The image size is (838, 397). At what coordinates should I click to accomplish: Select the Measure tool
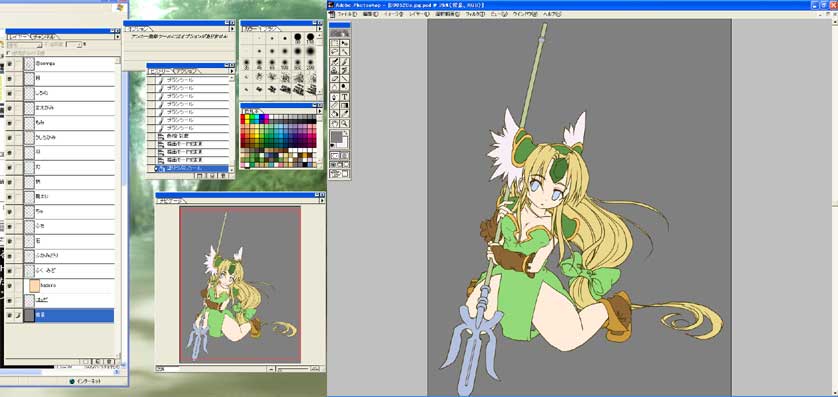coord(335,105)
